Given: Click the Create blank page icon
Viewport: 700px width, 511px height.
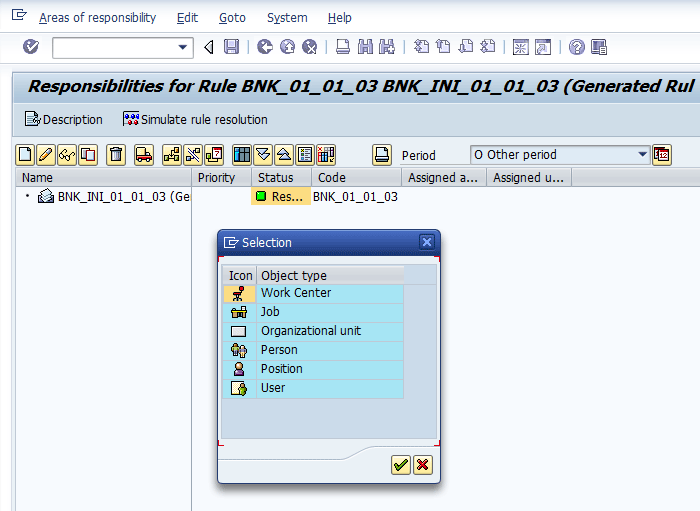Looking at the screenshot, I should click(25, 155).
